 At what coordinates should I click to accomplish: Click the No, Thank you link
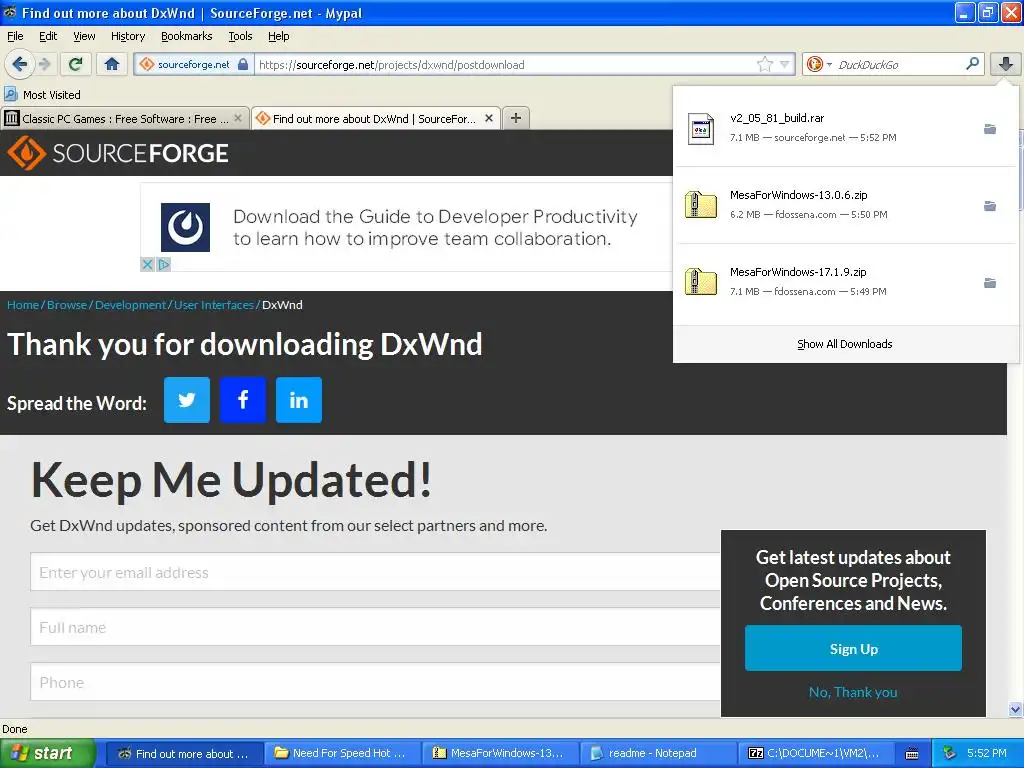point(853,692)
